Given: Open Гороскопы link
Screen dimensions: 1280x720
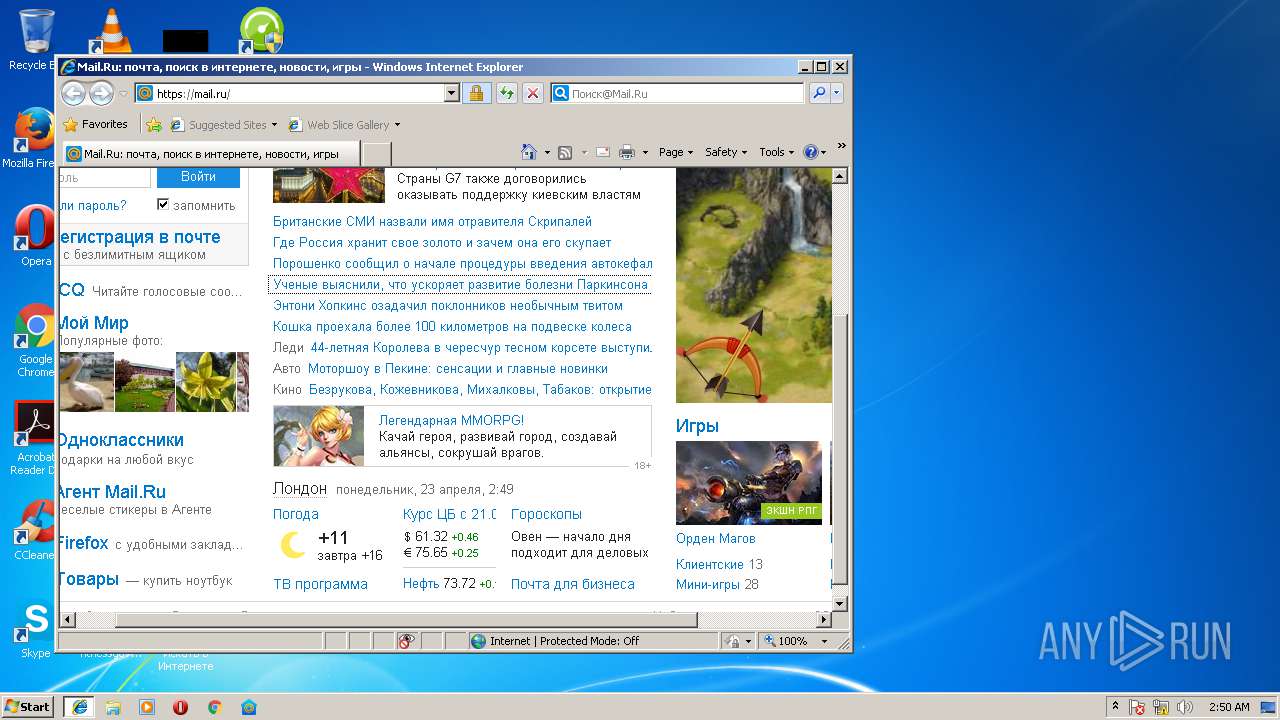Looking at the screenshot, I should point(546,514).
